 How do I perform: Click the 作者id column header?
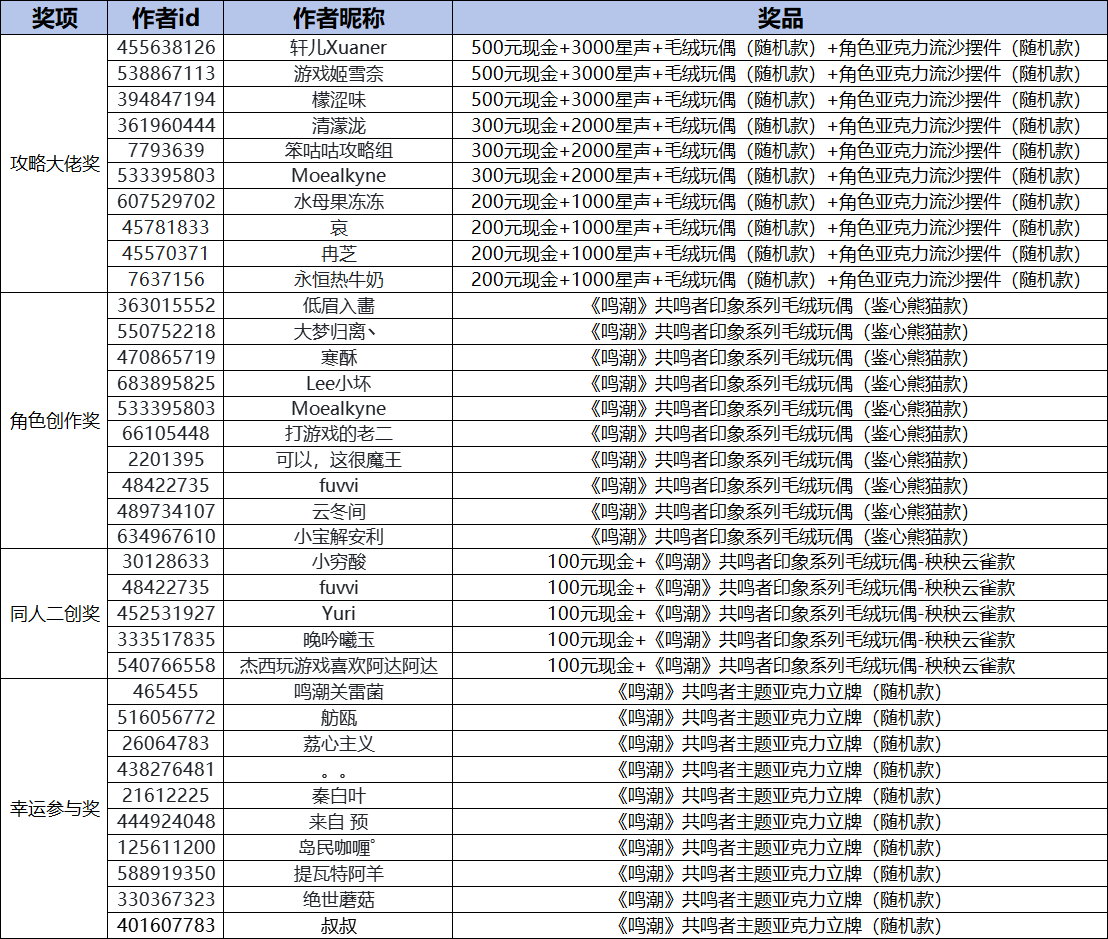pos(166,18)
